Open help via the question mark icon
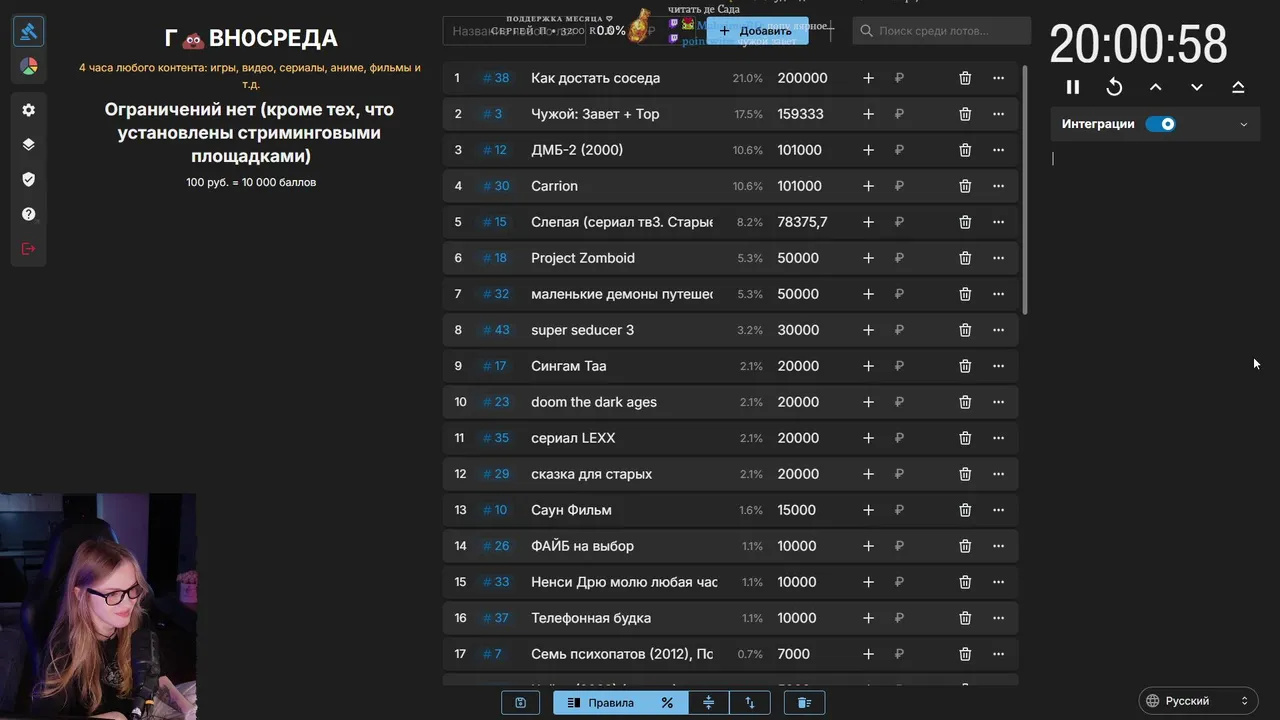Image resolution: width=1280 pixels, height=720 pixels. pos(28,214)
